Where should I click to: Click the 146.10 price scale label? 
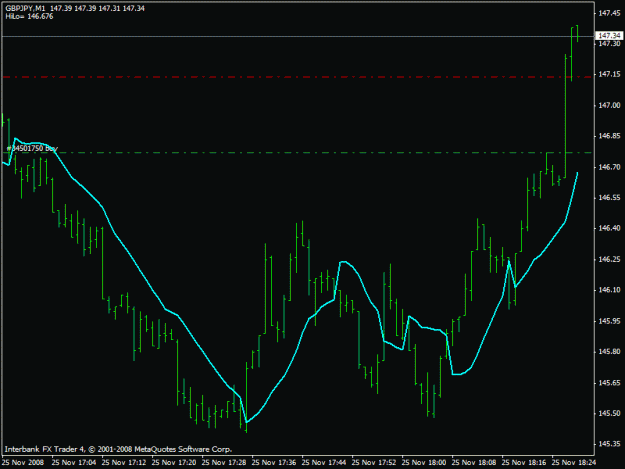pos(609,290)
